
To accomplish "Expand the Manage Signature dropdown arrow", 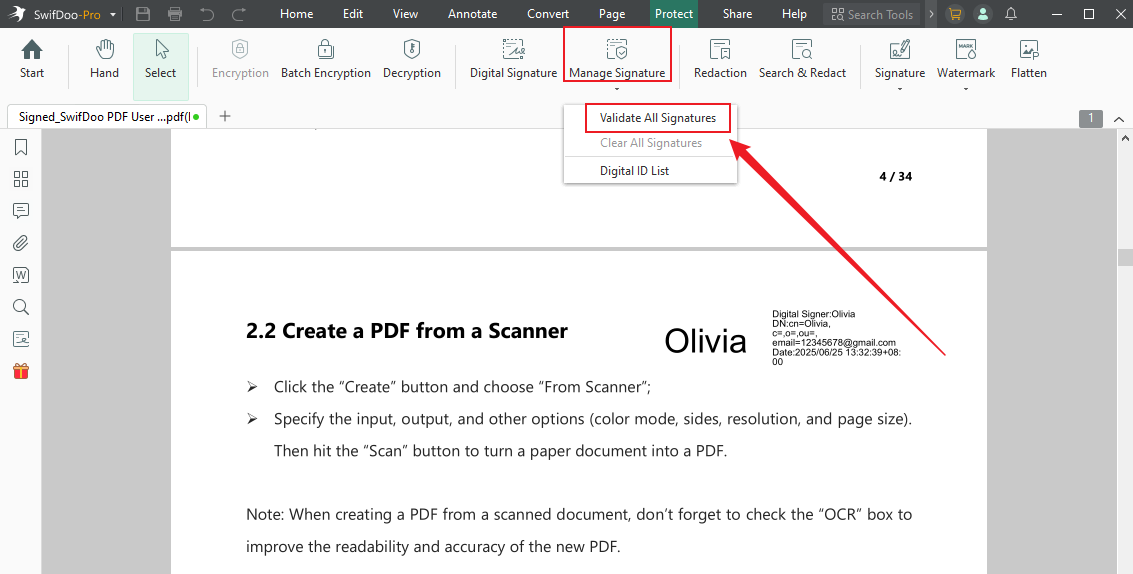I will (x=617, y=90).
